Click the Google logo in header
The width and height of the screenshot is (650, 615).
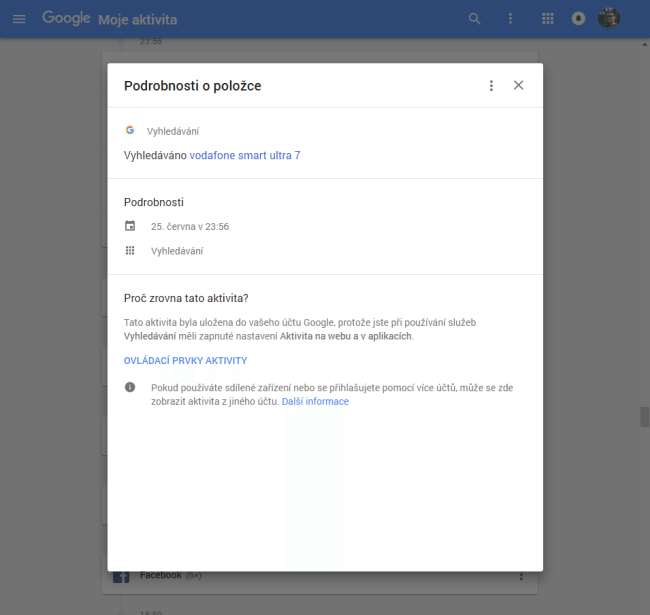click(66, 18)
